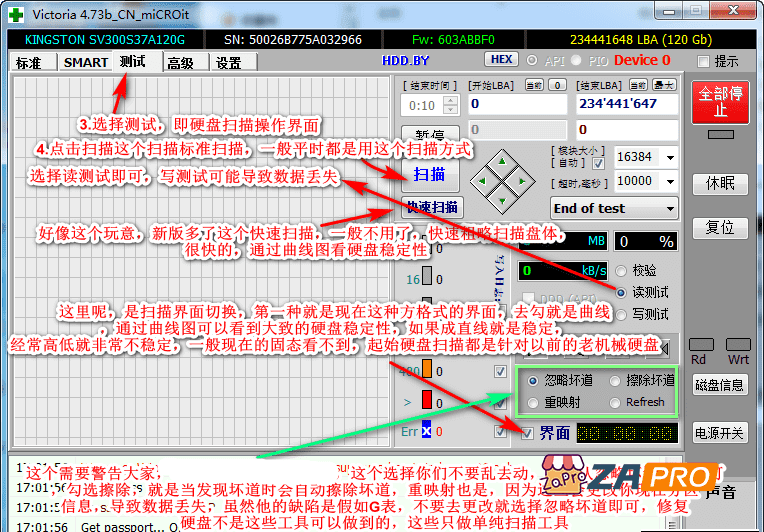Expand the End of test dropdown
This screenshot has height=532, width=764.
tap(668, 208)
